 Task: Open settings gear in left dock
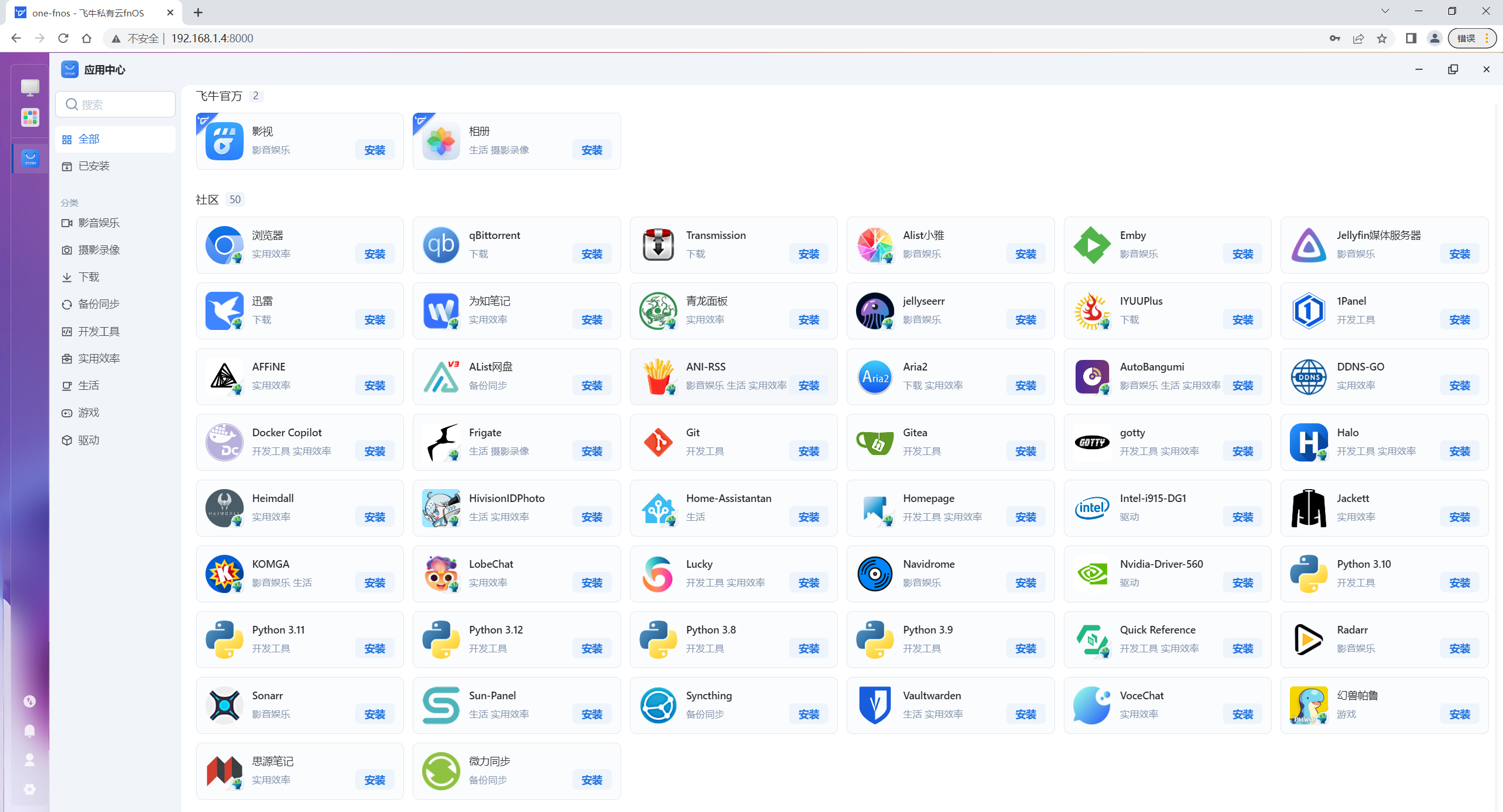tap(29, 789)
